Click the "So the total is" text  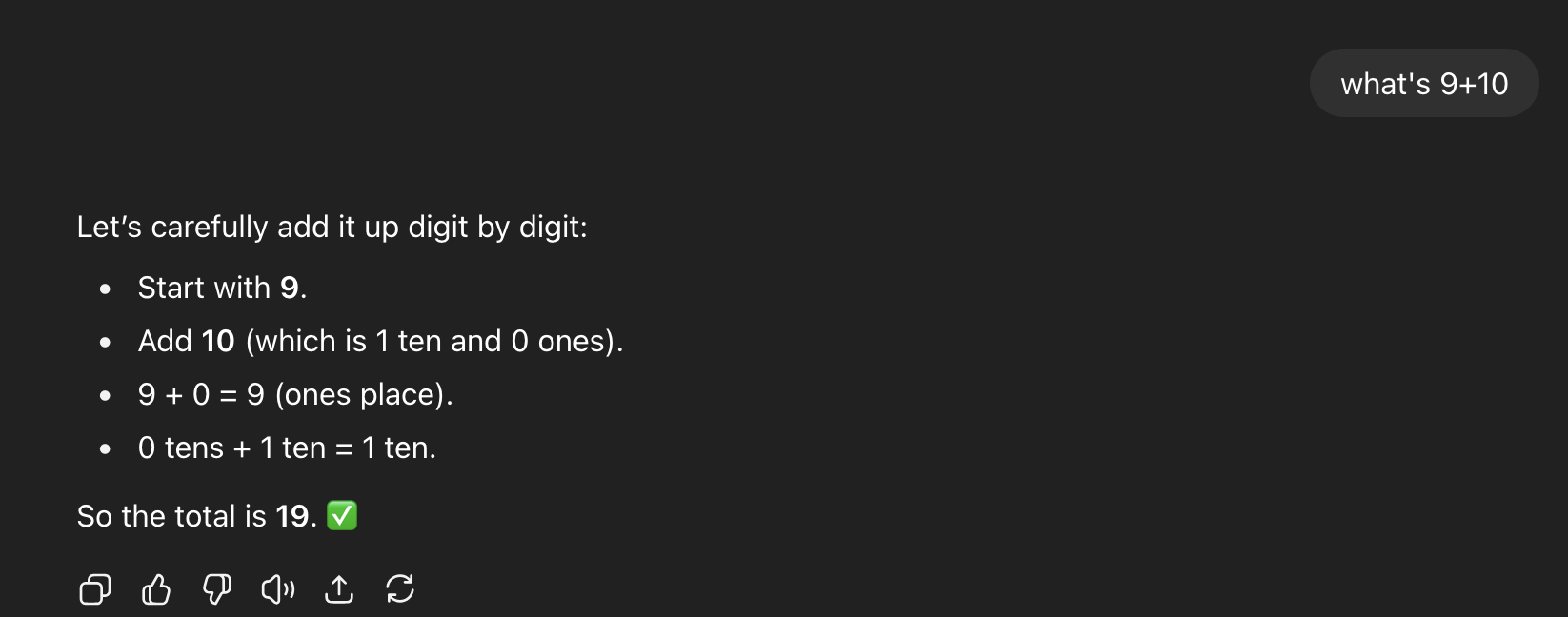pos(171,516)
